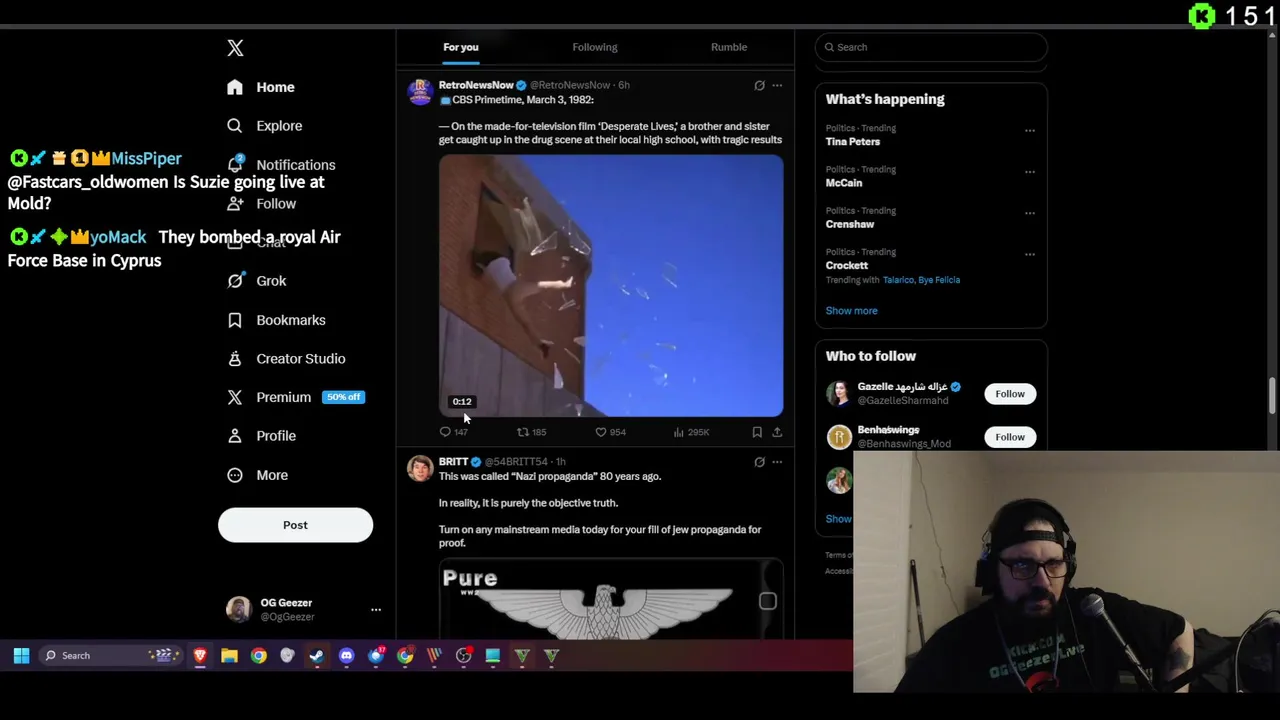Bookmark the RetroNewsNow post
Image resolution: width=1280 pixels, height=720 pixels.
point(757,432)
